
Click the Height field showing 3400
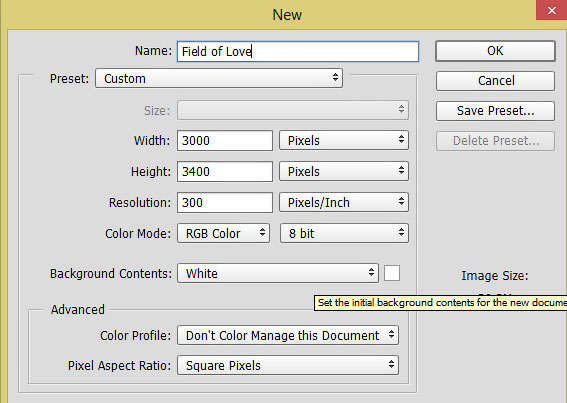(225, 171)
